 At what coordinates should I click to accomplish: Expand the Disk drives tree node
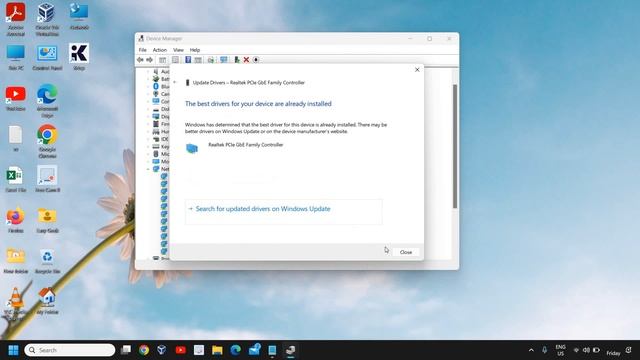[x=148, y=109]
